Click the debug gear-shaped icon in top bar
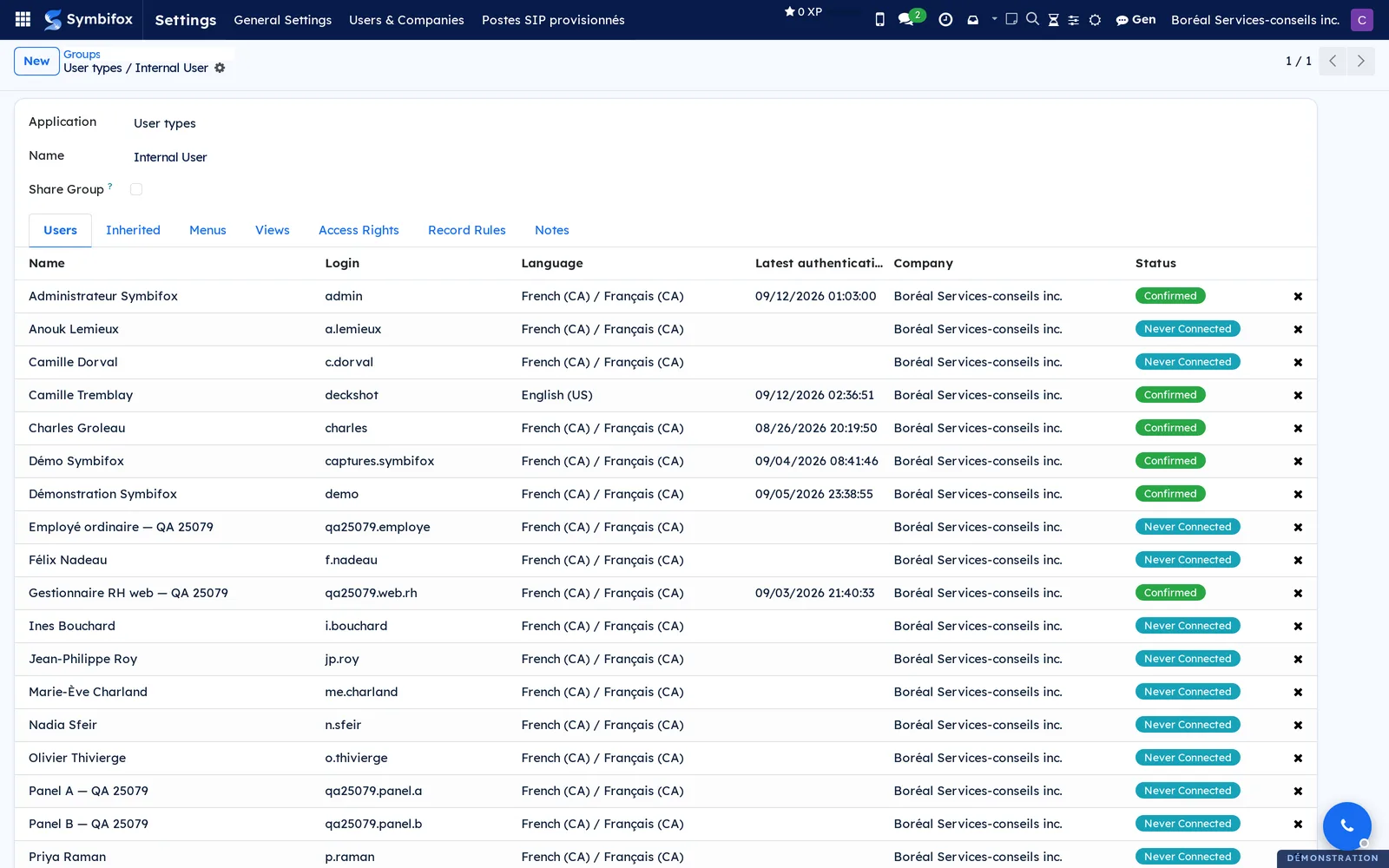The image size is (1389, 868). pyautogui.click(x=1095, y=19)
